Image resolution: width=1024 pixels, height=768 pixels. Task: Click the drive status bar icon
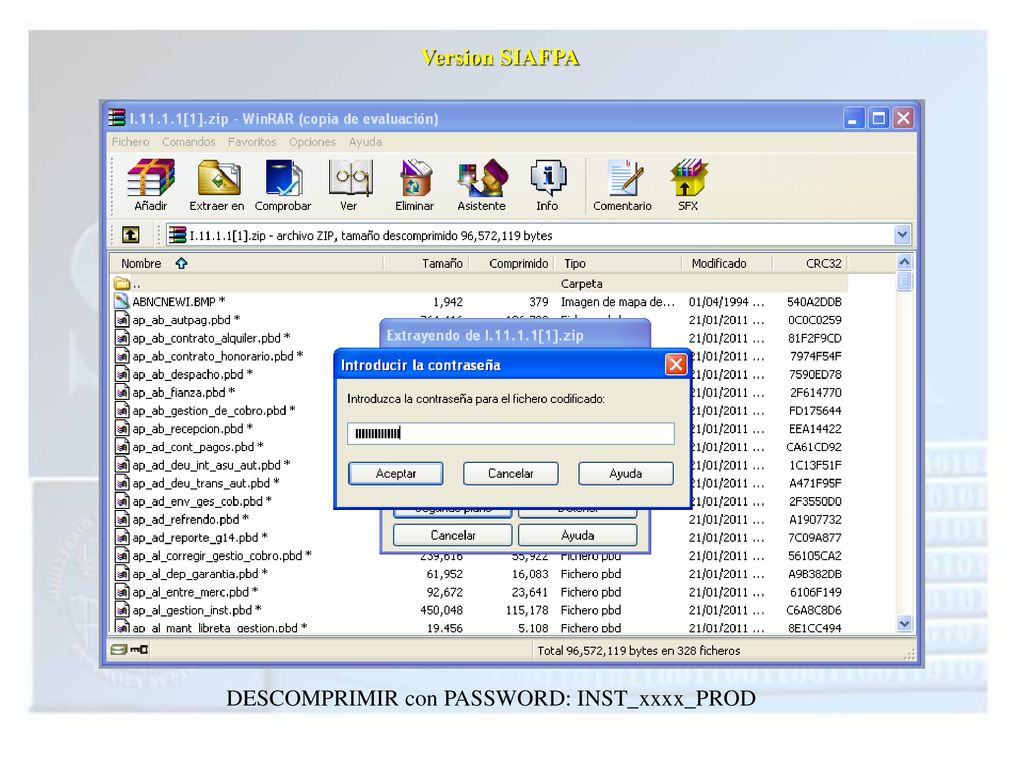(x=119, y=650)
